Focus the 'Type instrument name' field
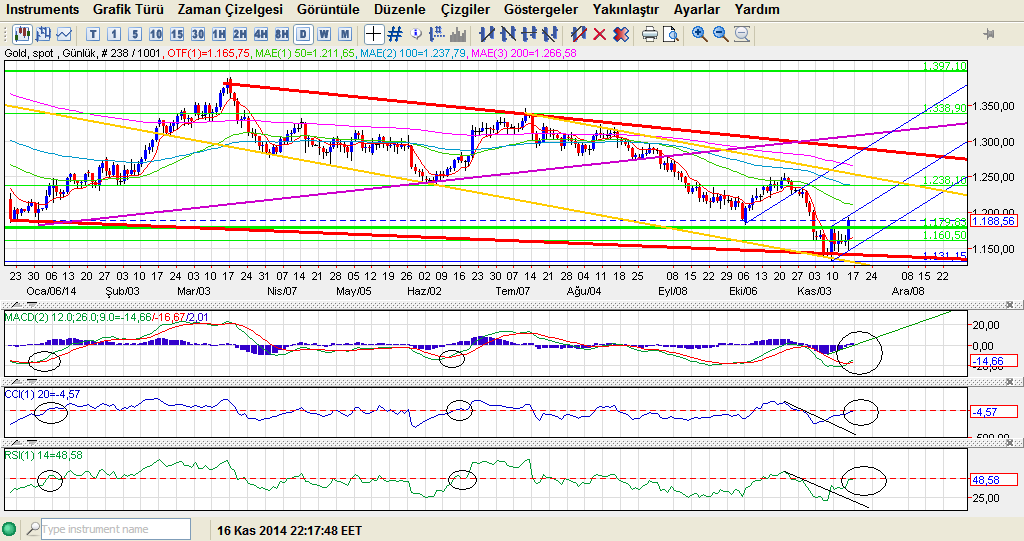1024x541 pixels. click(116, 529)
